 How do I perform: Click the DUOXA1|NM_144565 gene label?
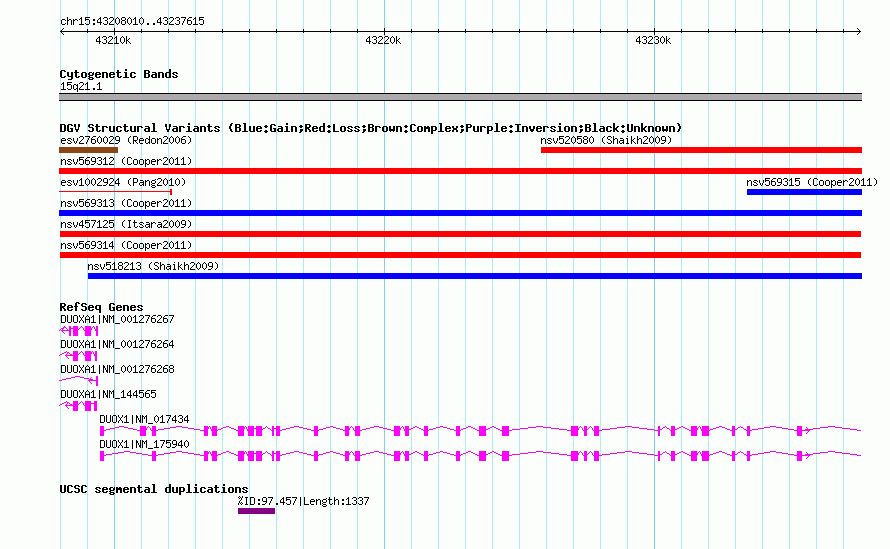pyautogui.click(x=108, y=394)
